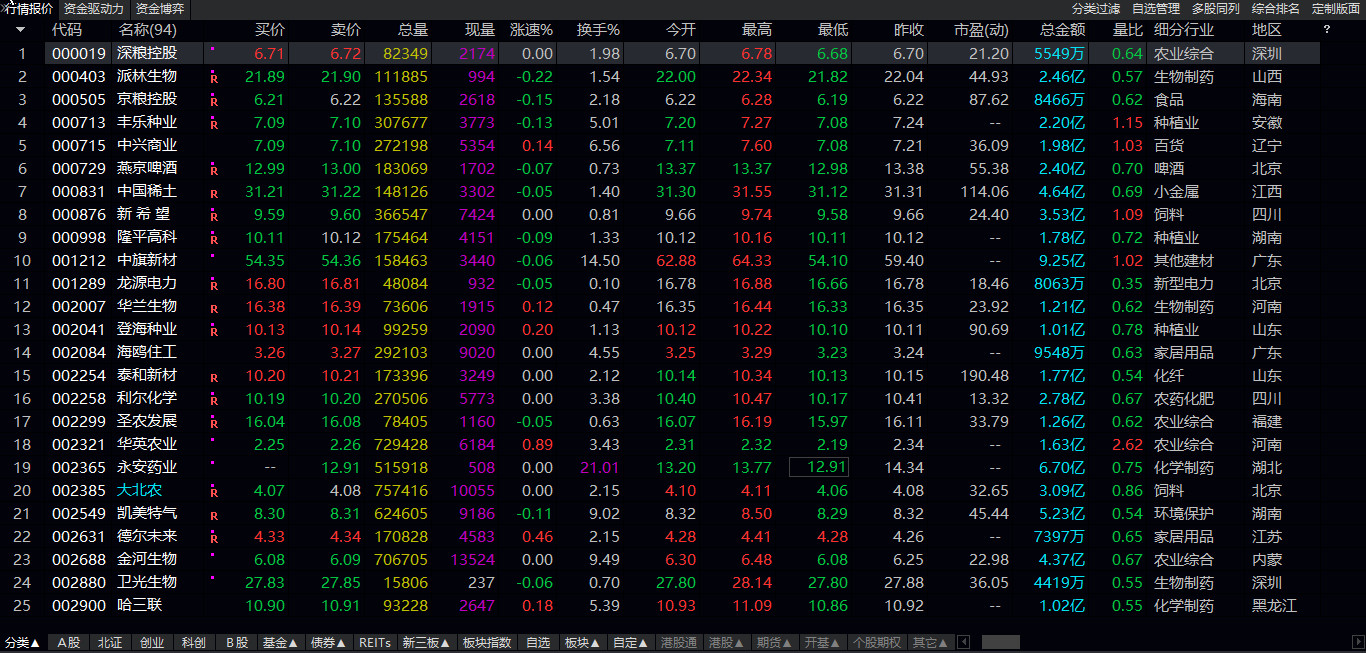This screenshot has height=653, width=1366.
Task: Select the stock row 海鸥住工
Action: pos(682,352)
